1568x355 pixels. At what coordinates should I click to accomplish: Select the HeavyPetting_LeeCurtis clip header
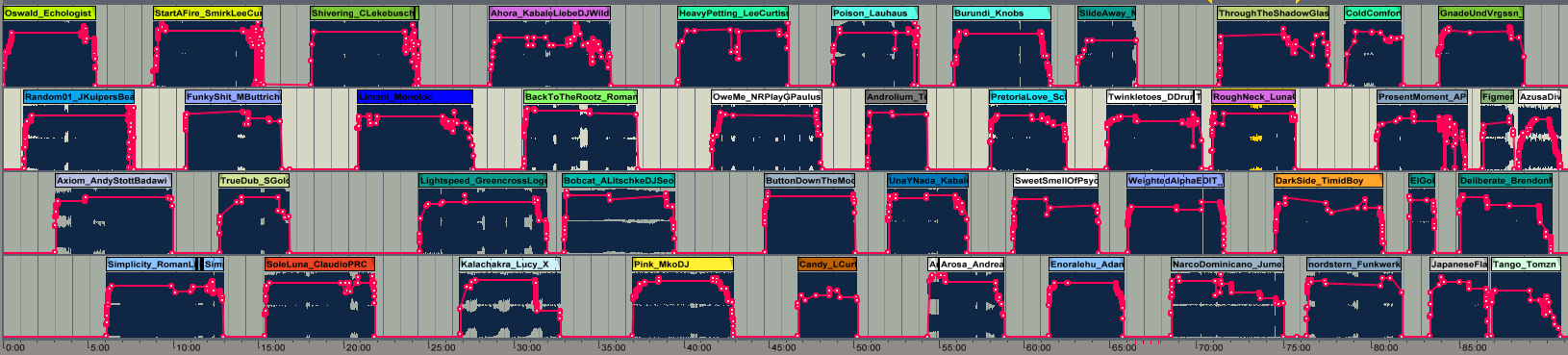(x=733, y=13)
